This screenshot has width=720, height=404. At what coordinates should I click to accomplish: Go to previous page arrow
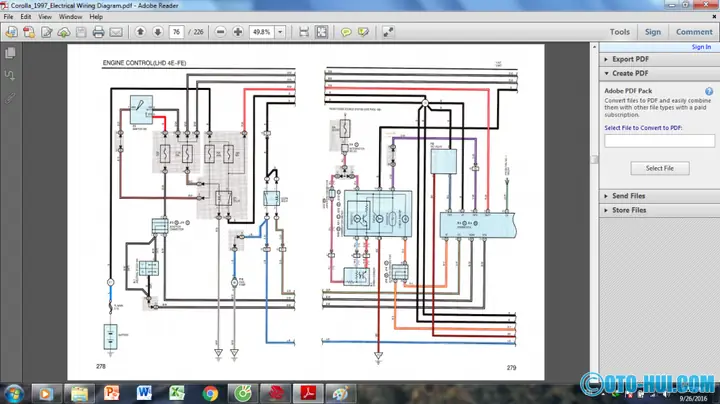tap(141, 32)
